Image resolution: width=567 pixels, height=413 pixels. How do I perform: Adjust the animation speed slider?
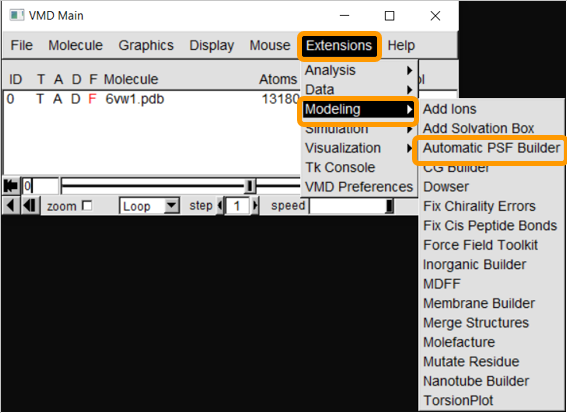351,206
